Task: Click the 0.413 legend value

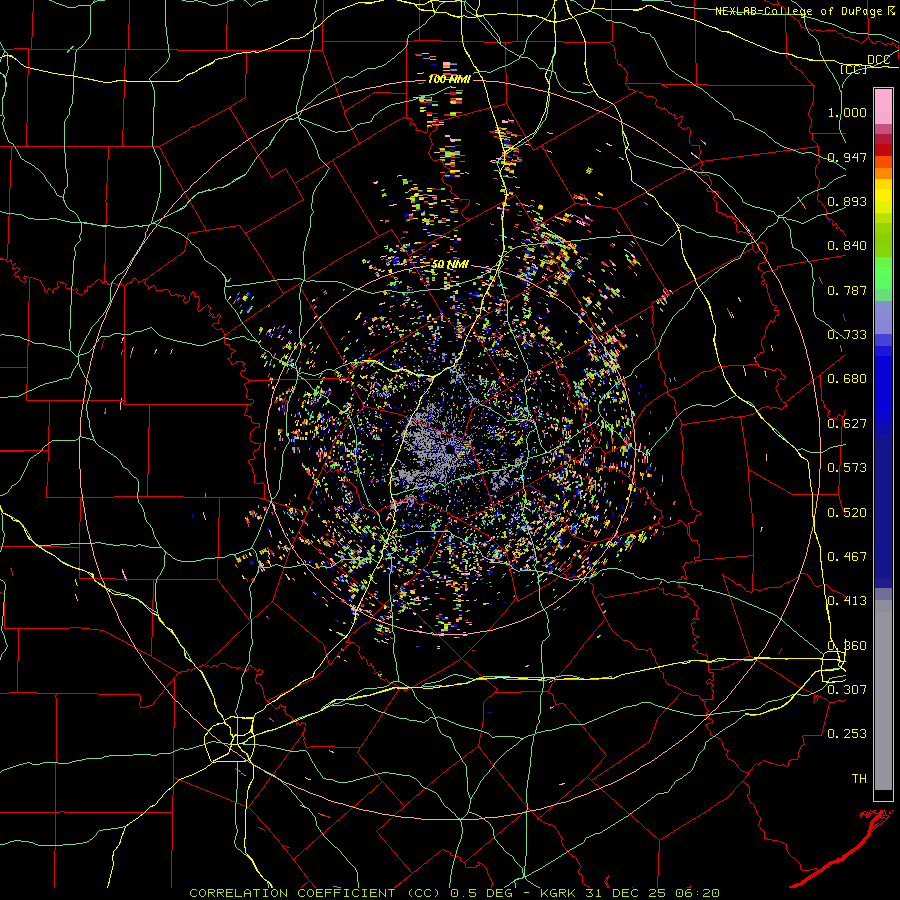Action: (847, 601)
